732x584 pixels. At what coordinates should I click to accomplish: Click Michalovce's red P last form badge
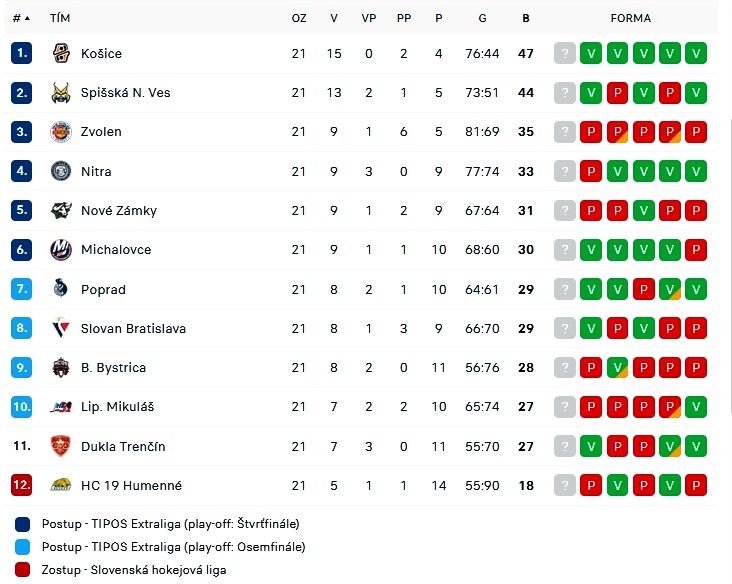coord(696,250)
